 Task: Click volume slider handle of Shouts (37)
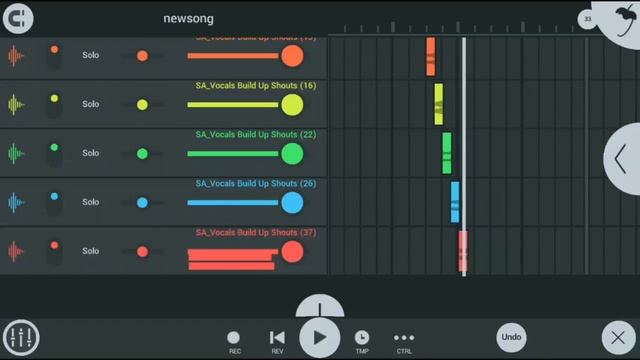click(292, 251)
